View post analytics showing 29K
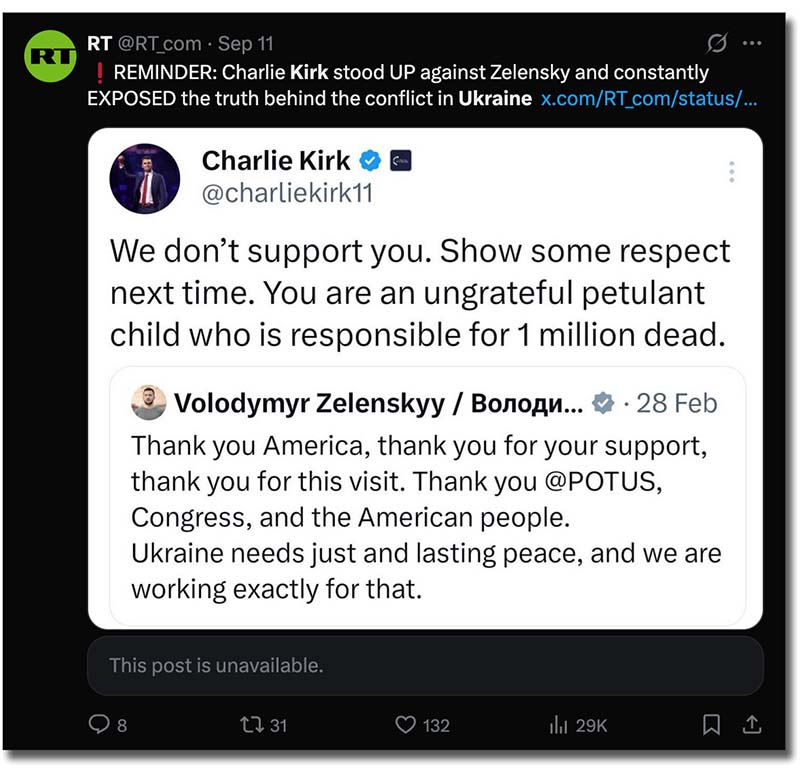Viewport: 800px width, 784px height. pos(560,725)
